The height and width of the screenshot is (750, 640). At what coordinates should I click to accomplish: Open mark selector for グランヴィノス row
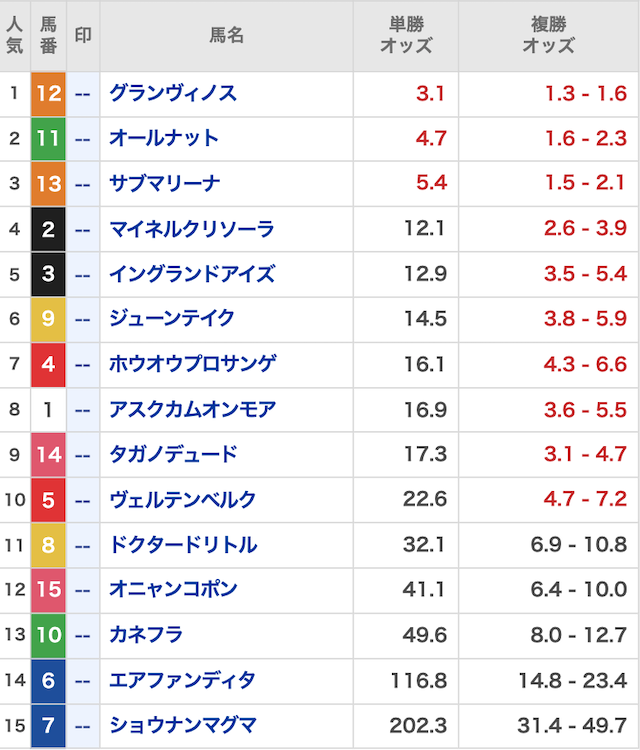pyautogui.click(x=84, y=93)
